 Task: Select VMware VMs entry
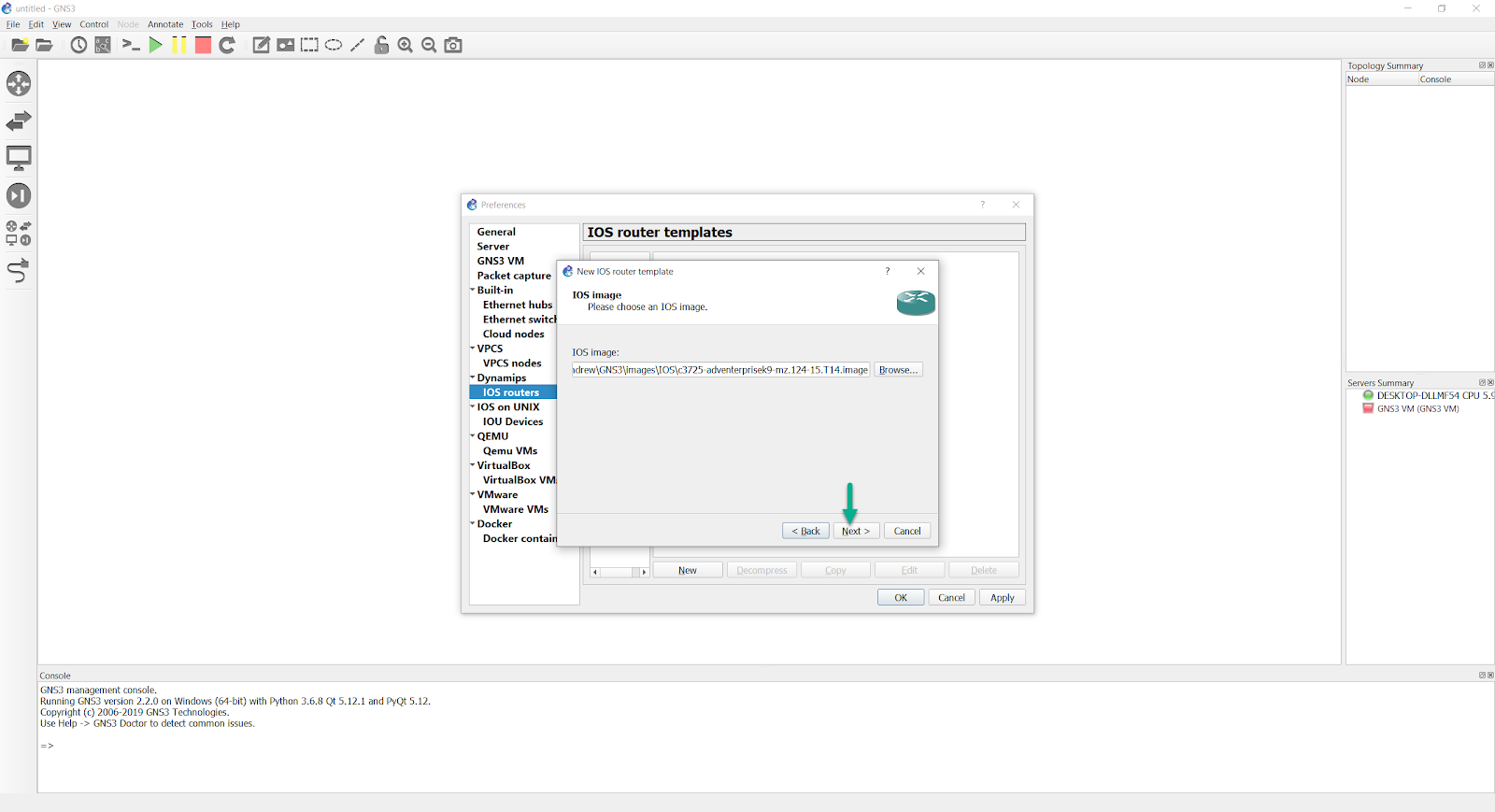pos(516,509)
